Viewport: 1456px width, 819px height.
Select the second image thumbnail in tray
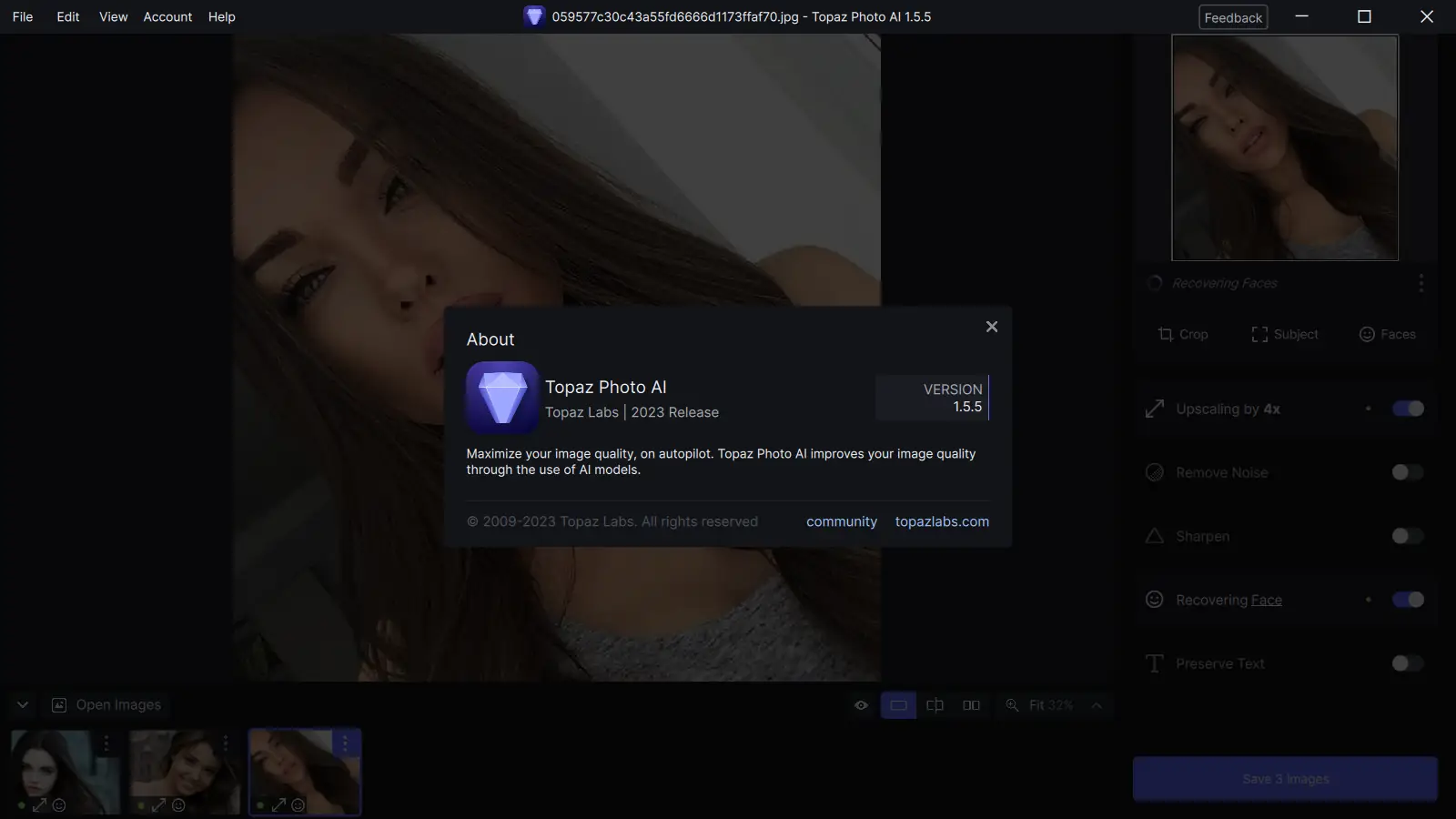coord(185,772)
